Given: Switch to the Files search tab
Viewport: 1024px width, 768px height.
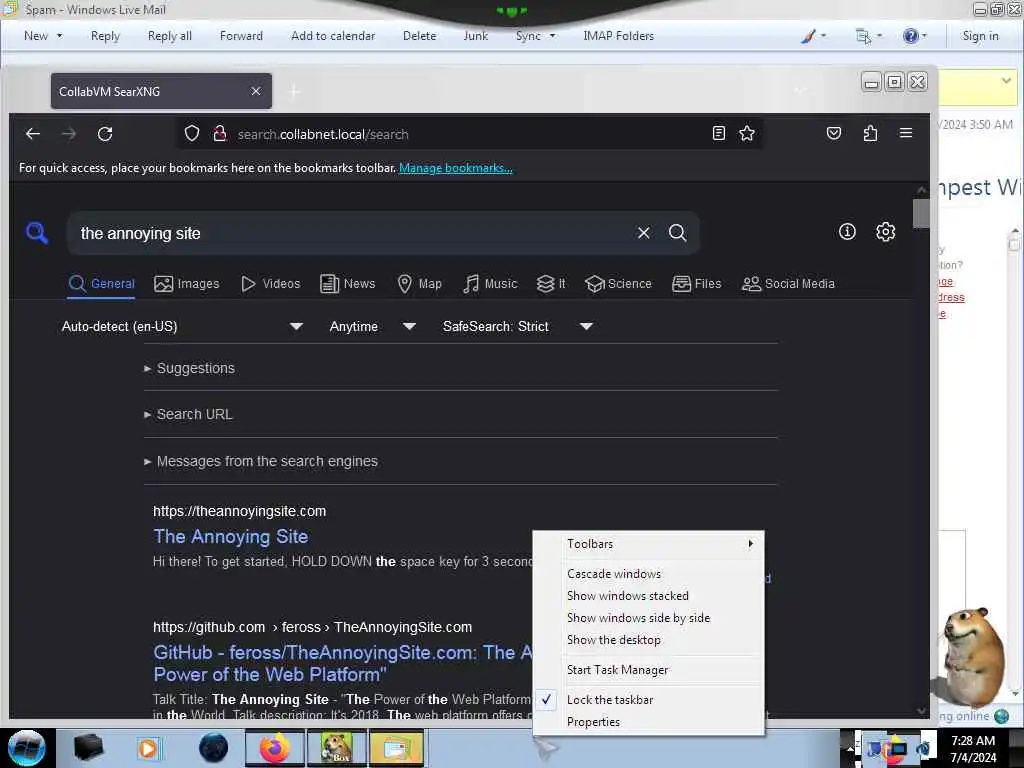Looking at the screenshot, I should click(697, 283).
